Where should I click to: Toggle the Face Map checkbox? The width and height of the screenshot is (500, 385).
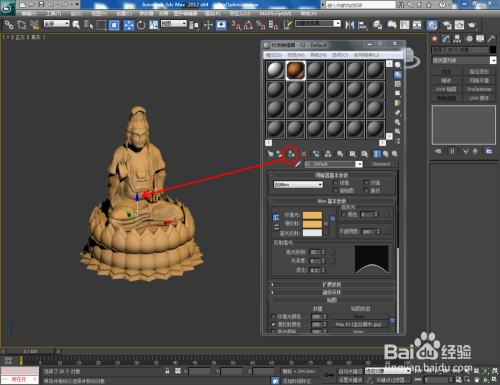tap(335, 190)
